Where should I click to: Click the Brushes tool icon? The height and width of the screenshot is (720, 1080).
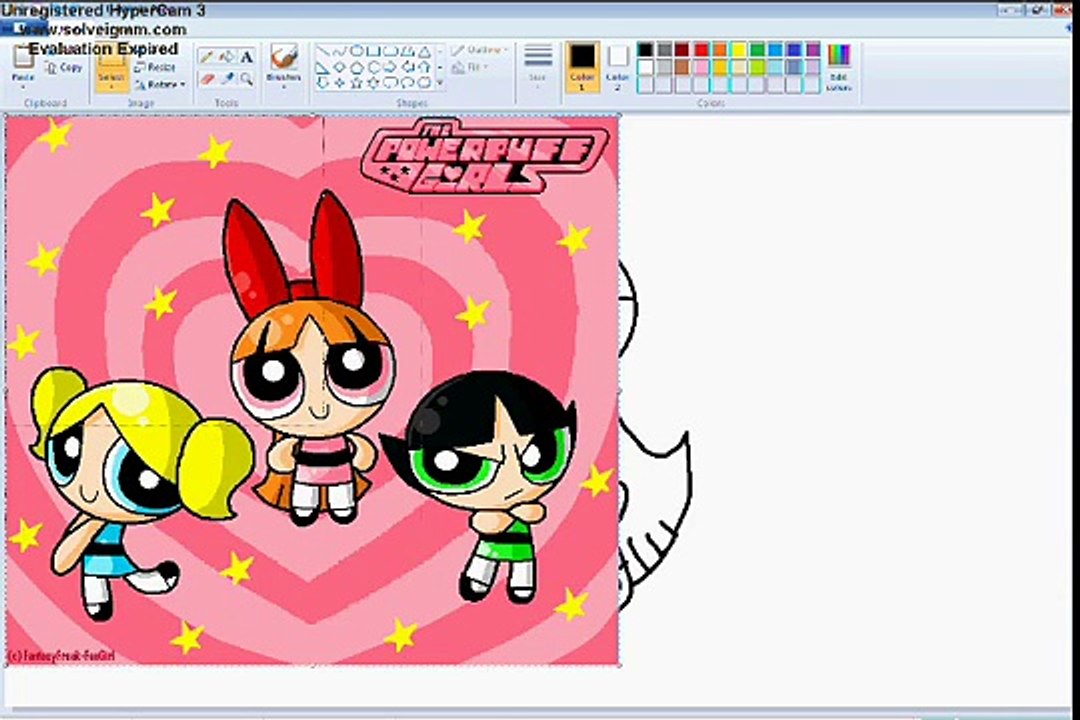pyautogui.click(x=284, y=58)
